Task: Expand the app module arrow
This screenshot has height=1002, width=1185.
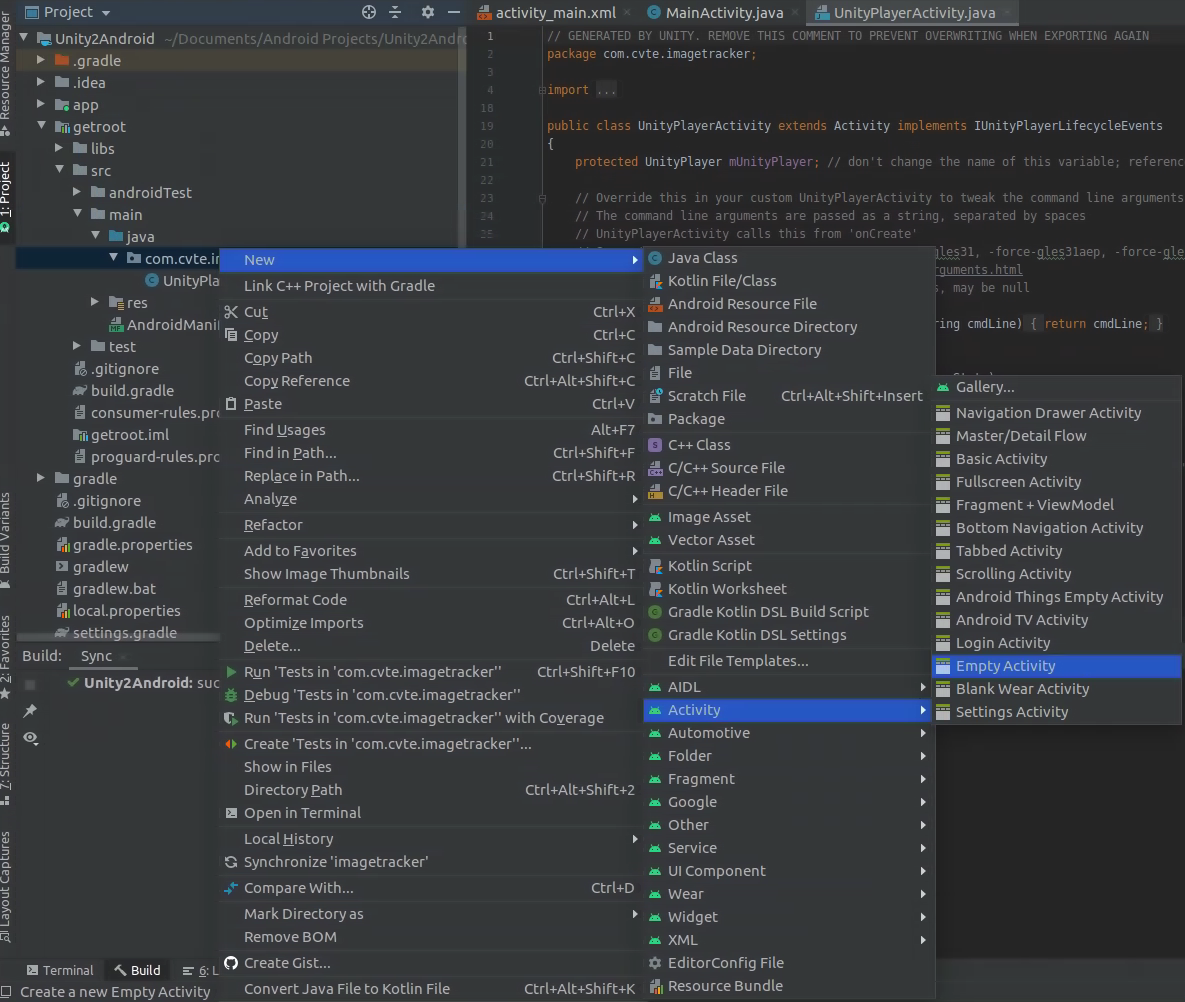Action: coord(41,104)
